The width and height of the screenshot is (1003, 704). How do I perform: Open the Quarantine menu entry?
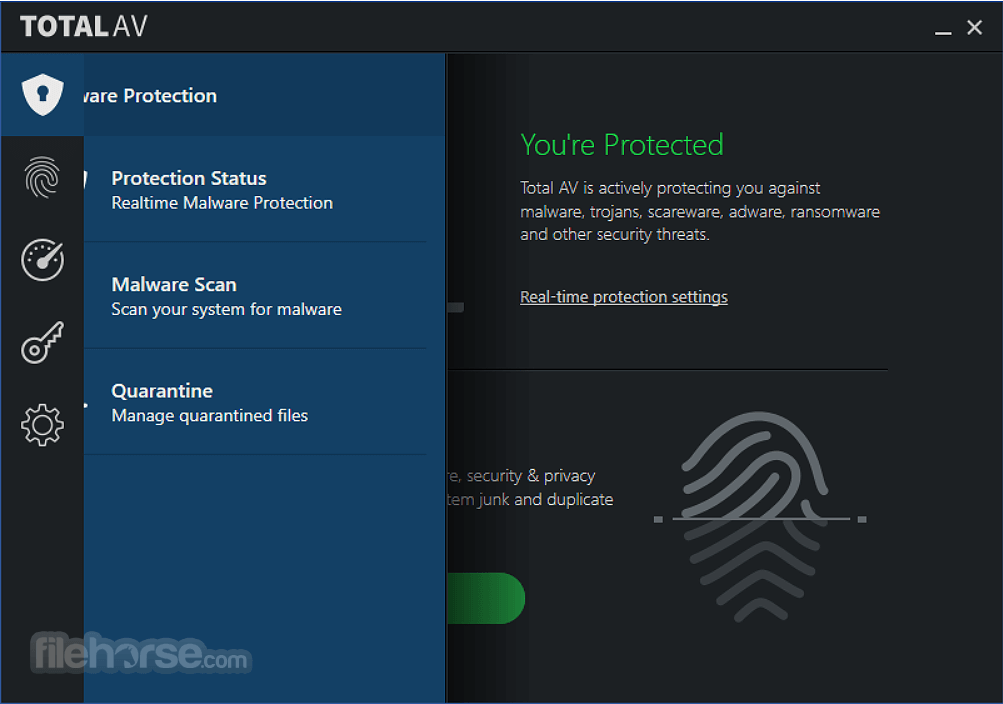(x=255, y=402)
